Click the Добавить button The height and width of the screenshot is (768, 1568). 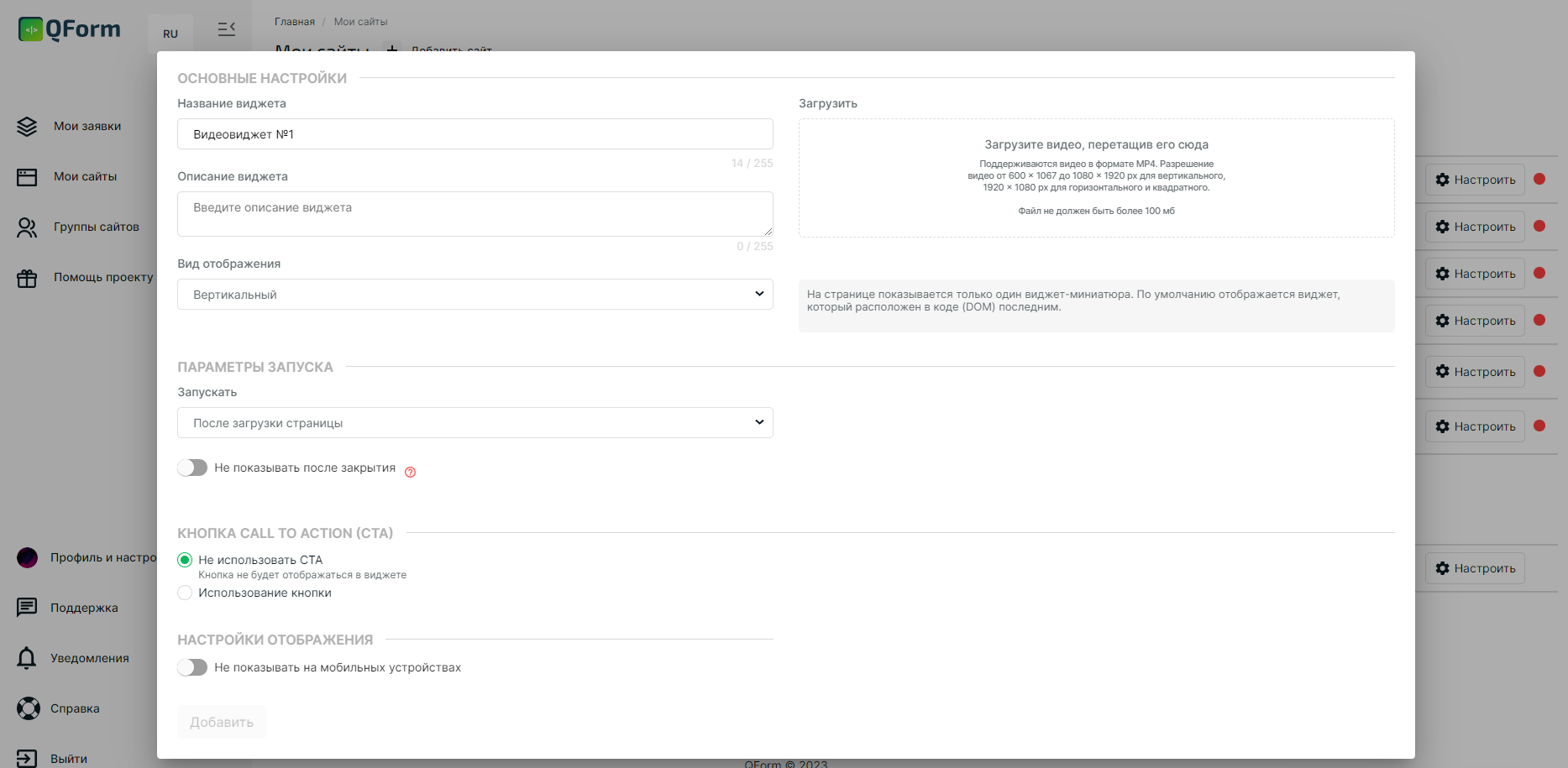point(222,722)
